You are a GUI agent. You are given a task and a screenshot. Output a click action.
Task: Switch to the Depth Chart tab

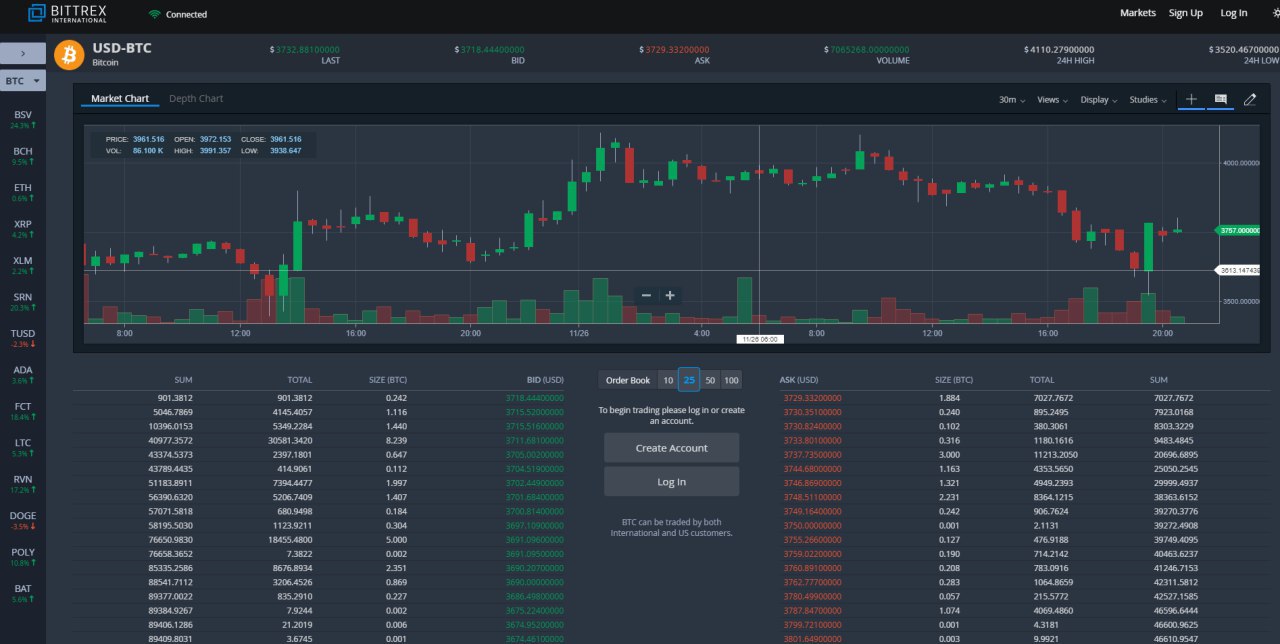coord(196,99)
